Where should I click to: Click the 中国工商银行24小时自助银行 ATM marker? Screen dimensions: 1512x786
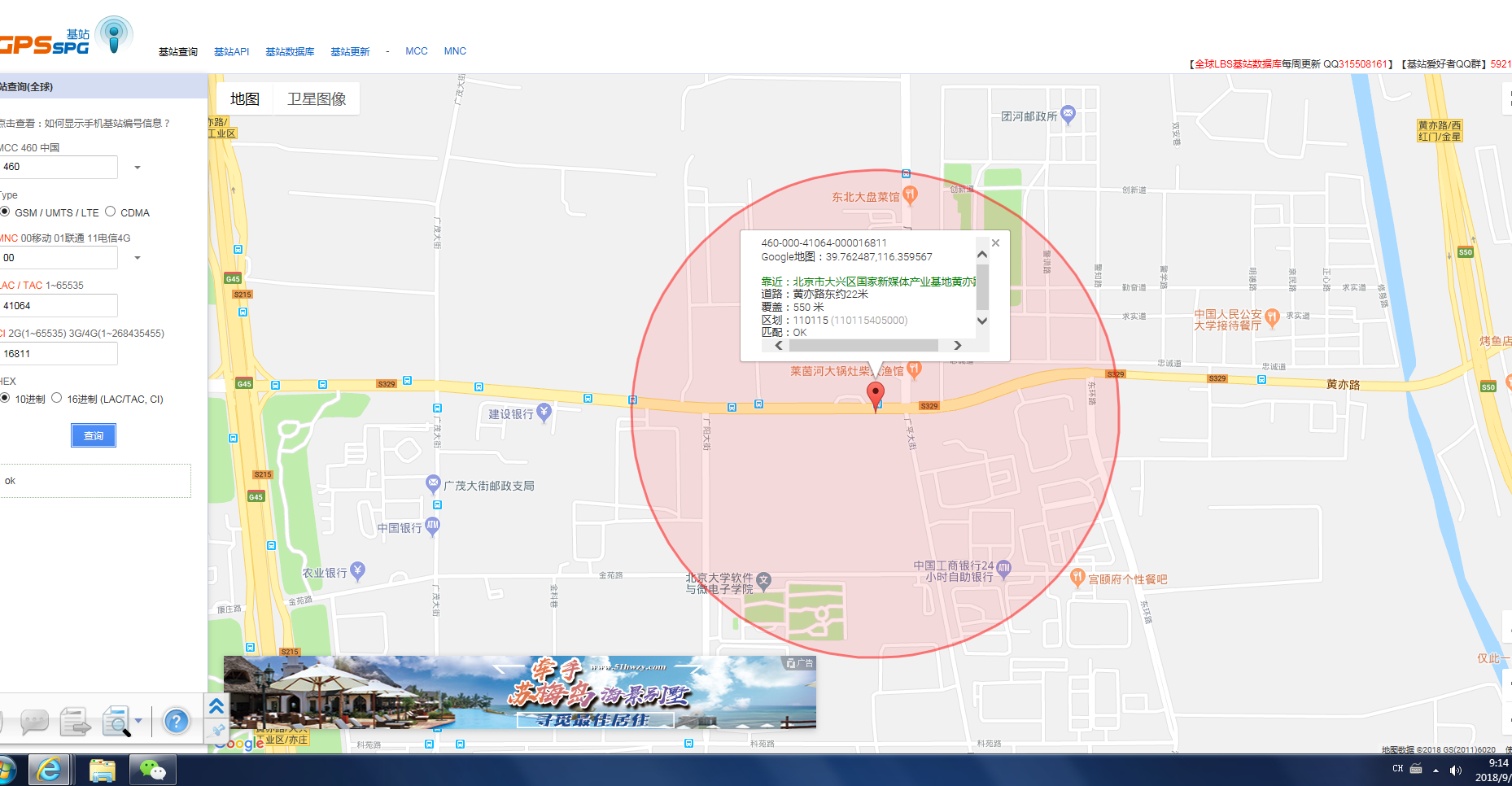[x=1004, y=570]
